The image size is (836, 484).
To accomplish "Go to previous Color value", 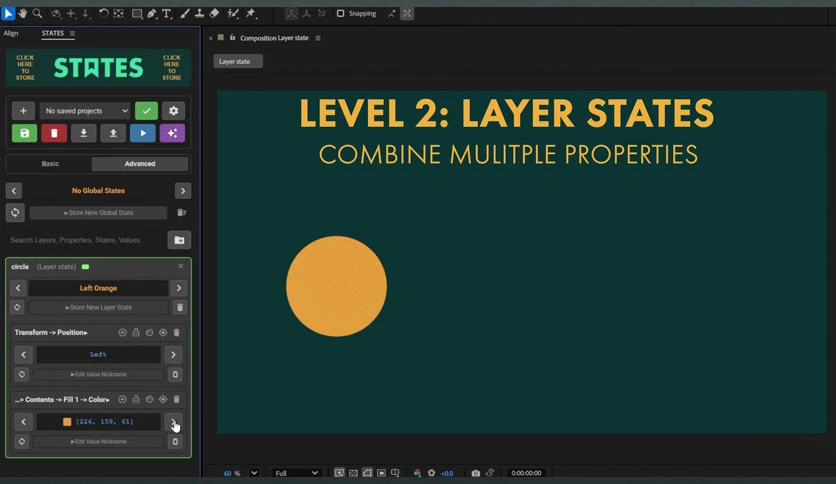I will (23, 422).
